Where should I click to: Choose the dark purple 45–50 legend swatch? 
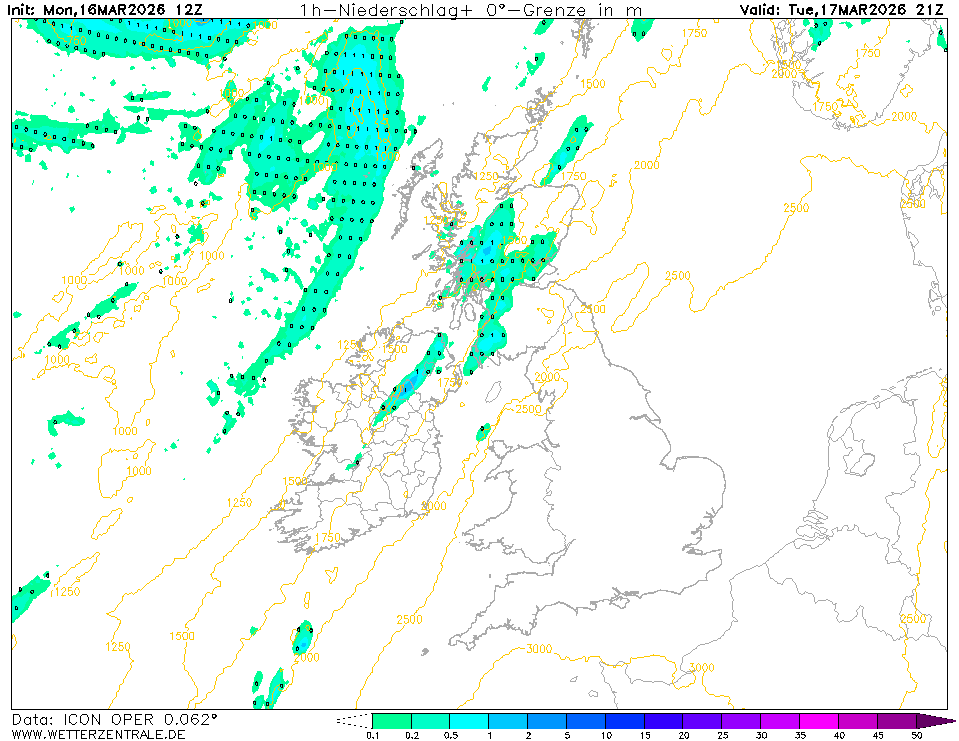pyautogui.click(x=897, y=720)
